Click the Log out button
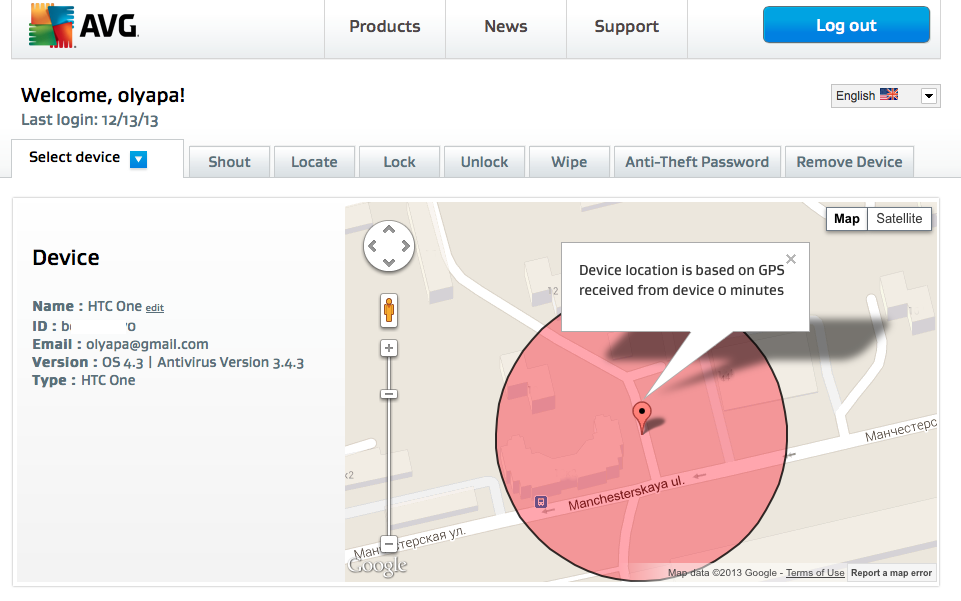The image size is (961, 601). [846, 26]
